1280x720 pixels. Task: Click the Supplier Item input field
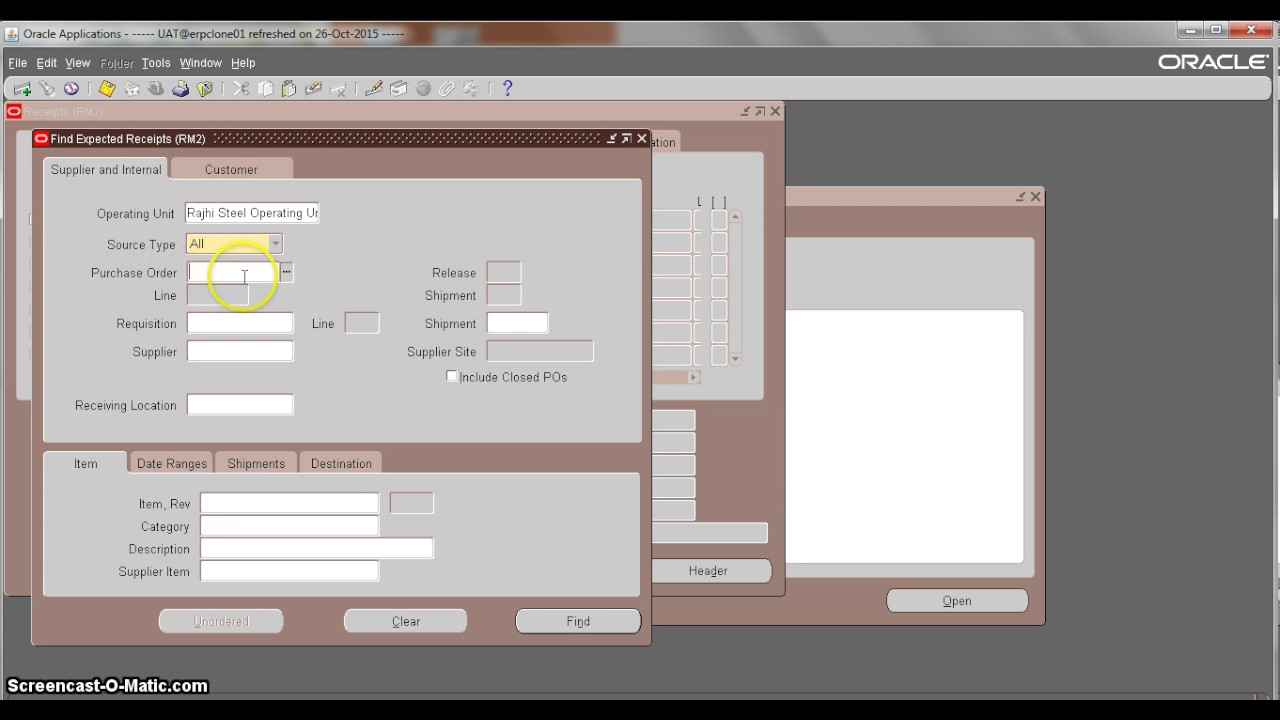pyautogui.click(x=289, y=571)
